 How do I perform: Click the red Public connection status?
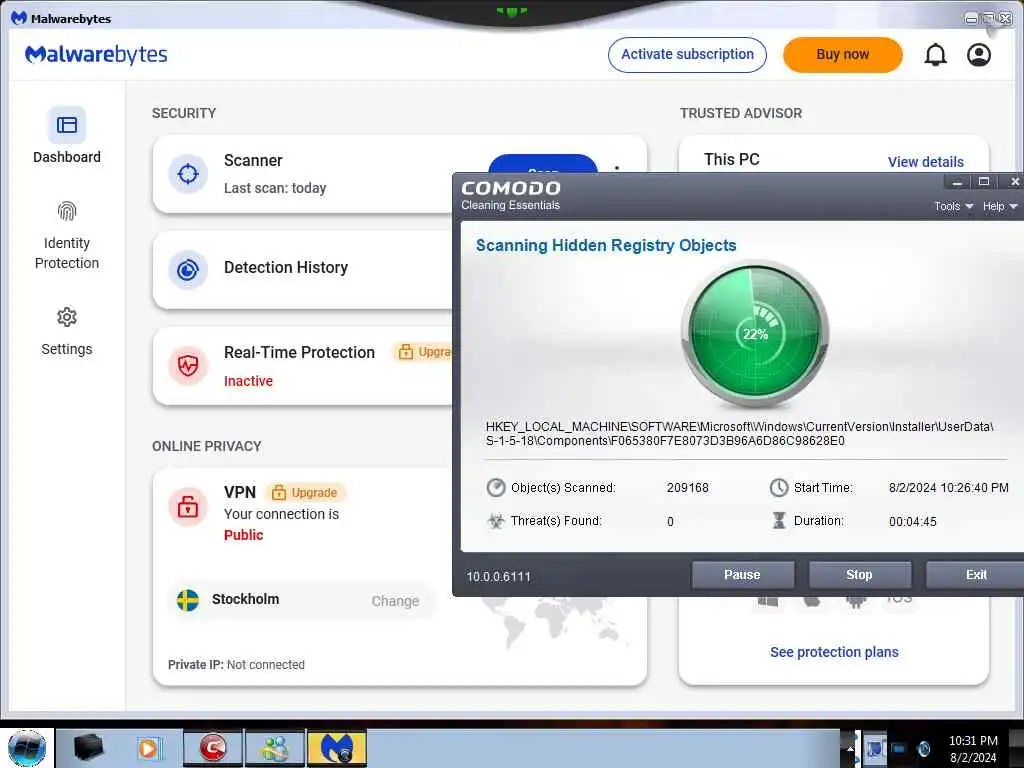(x=244, y=535)
